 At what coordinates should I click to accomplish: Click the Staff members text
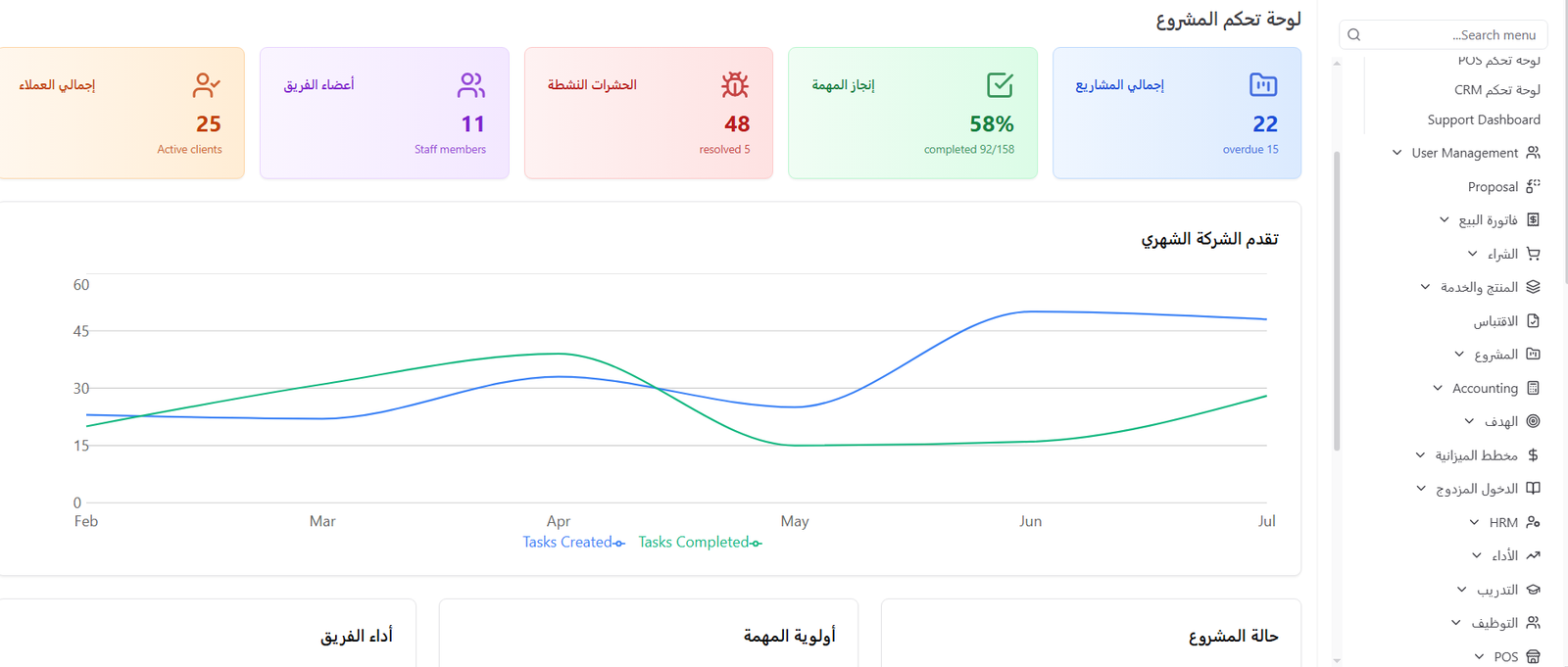tap(450, 150)
